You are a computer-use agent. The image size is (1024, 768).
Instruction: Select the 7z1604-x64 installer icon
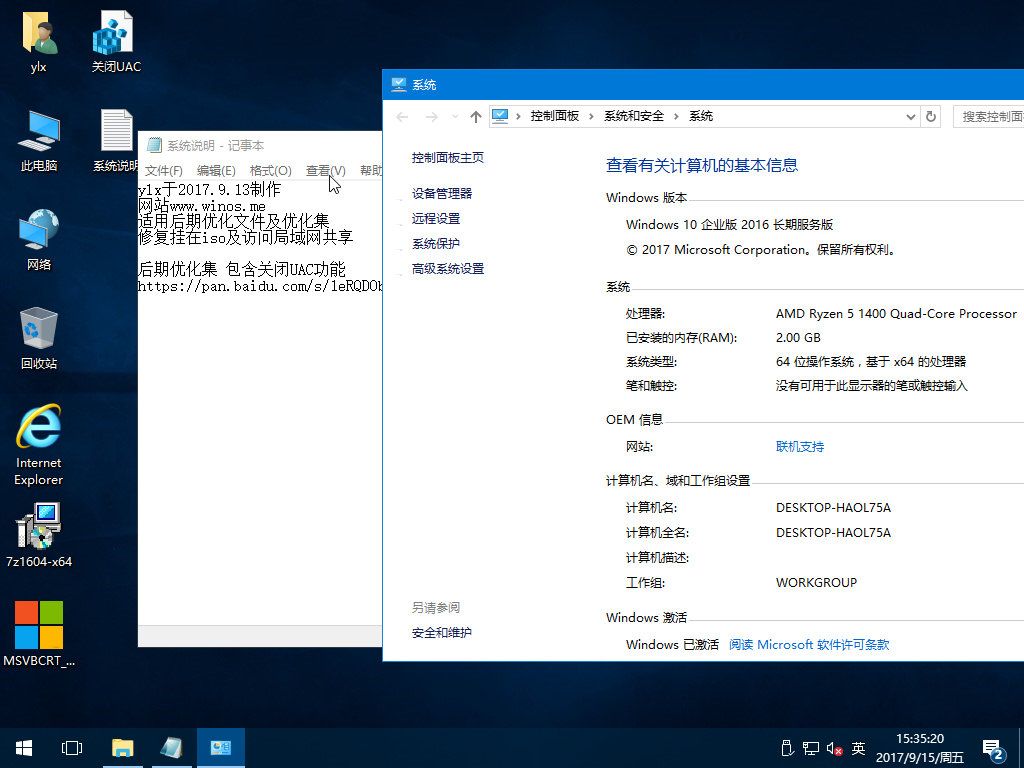pyautogui.click(x=39, y=527)
